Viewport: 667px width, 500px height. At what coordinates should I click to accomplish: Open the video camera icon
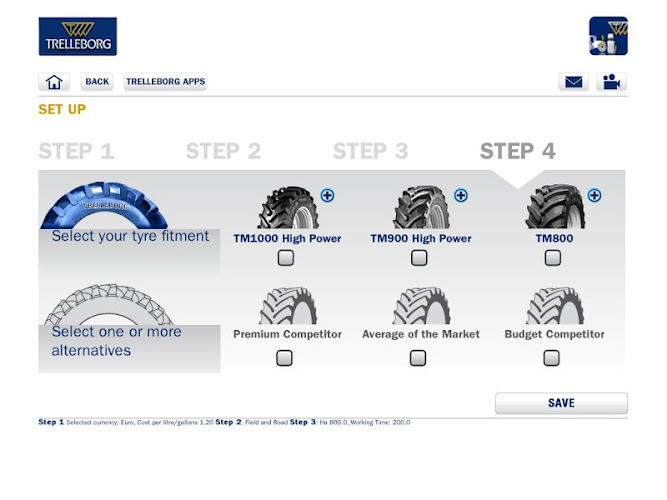click(x=611, y=82)
